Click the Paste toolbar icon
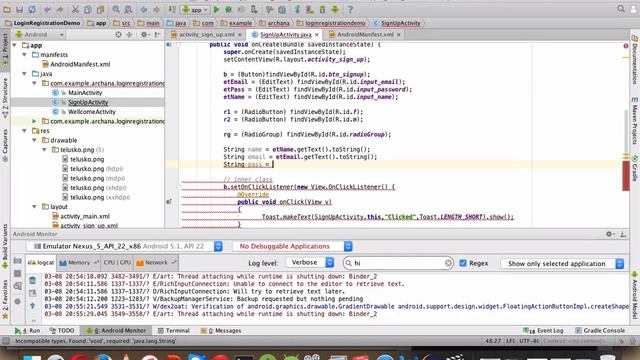 click(100, 9)
